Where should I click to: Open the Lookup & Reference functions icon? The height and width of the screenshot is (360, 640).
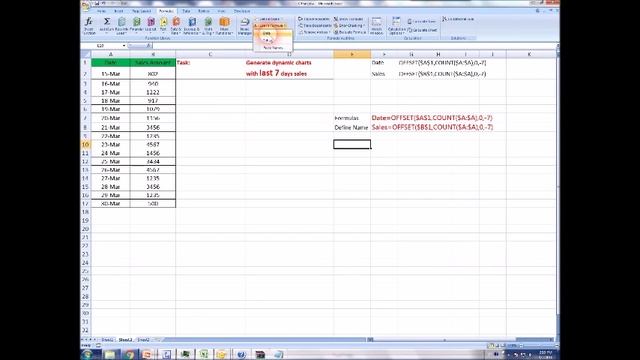[191, 25]
